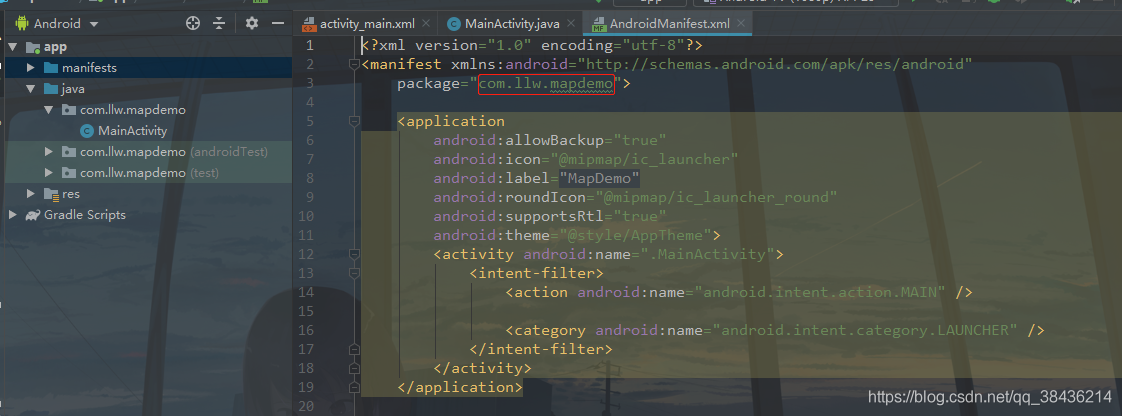This screenshot has width=1122, height=416.
Task: Close the activity_main.xml tab
Action: point(427,23)
